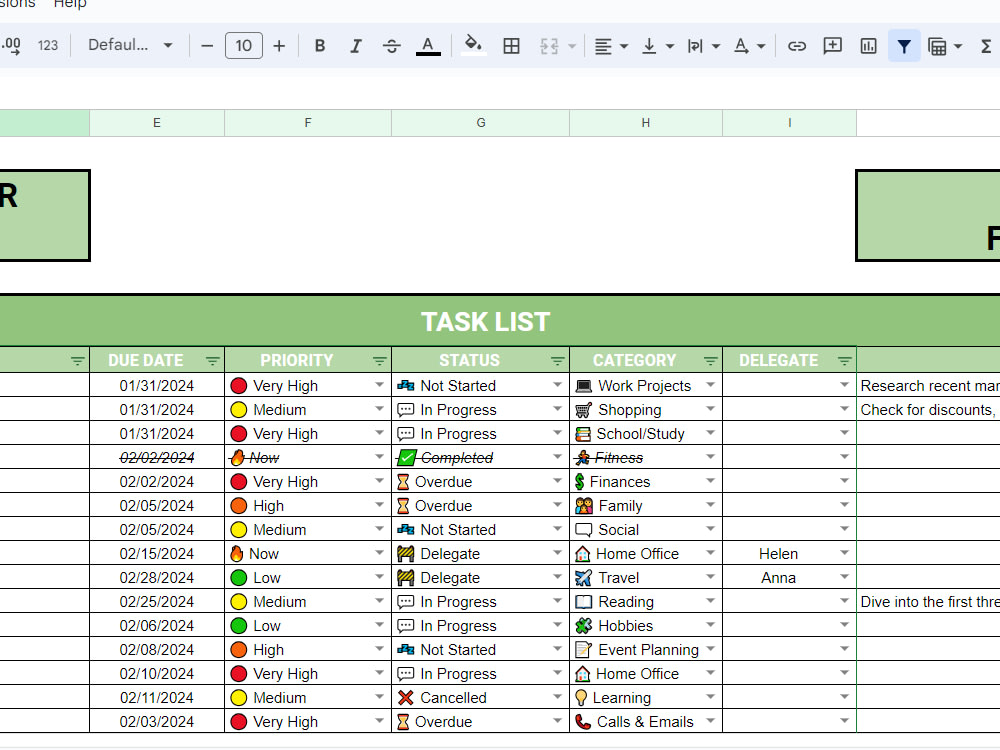1000x750 pixels.
Task: Select column F header
Action: pos(308,123)
